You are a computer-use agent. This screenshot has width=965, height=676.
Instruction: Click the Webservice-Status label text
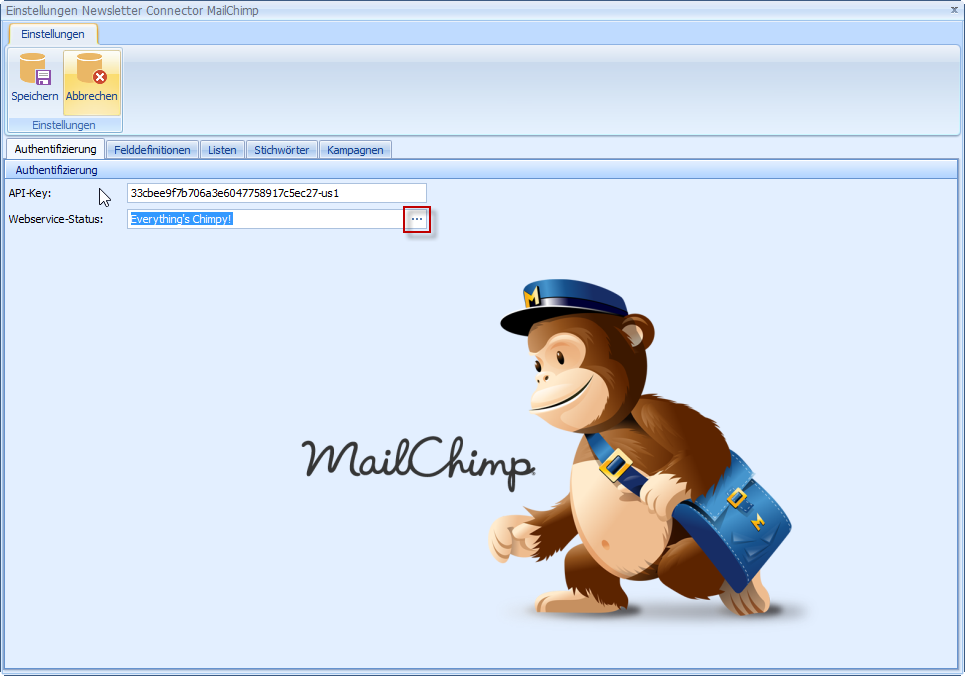pyautogui.click(x=56, y=219)
